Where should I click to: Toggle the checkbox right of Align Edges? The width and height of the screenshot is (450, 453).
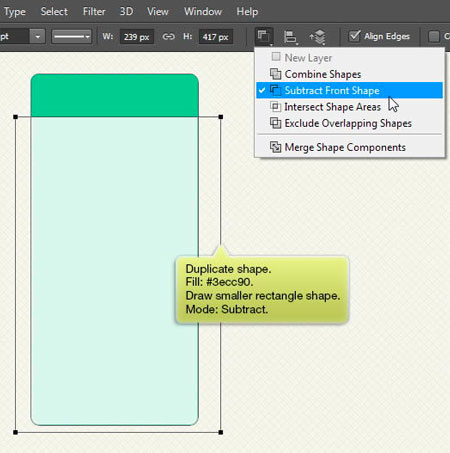(434, 36)
